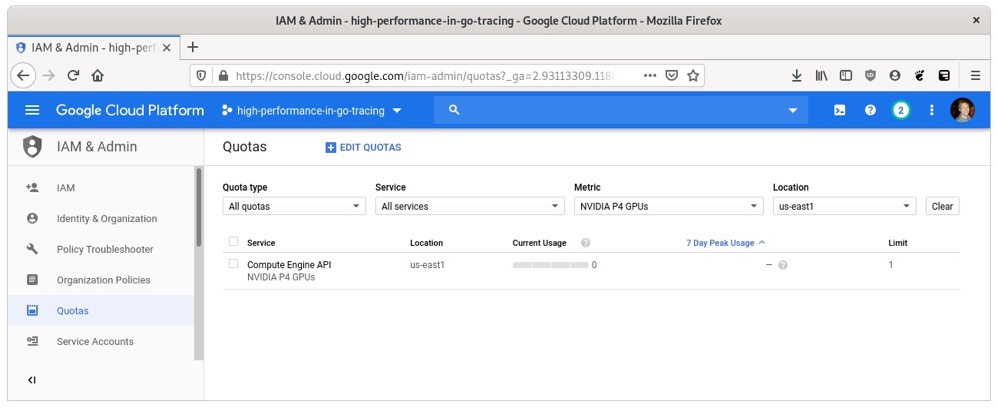Click the Google Cloud search field
Viewport: 998px width, 408px height.
[x=621, y=110]
